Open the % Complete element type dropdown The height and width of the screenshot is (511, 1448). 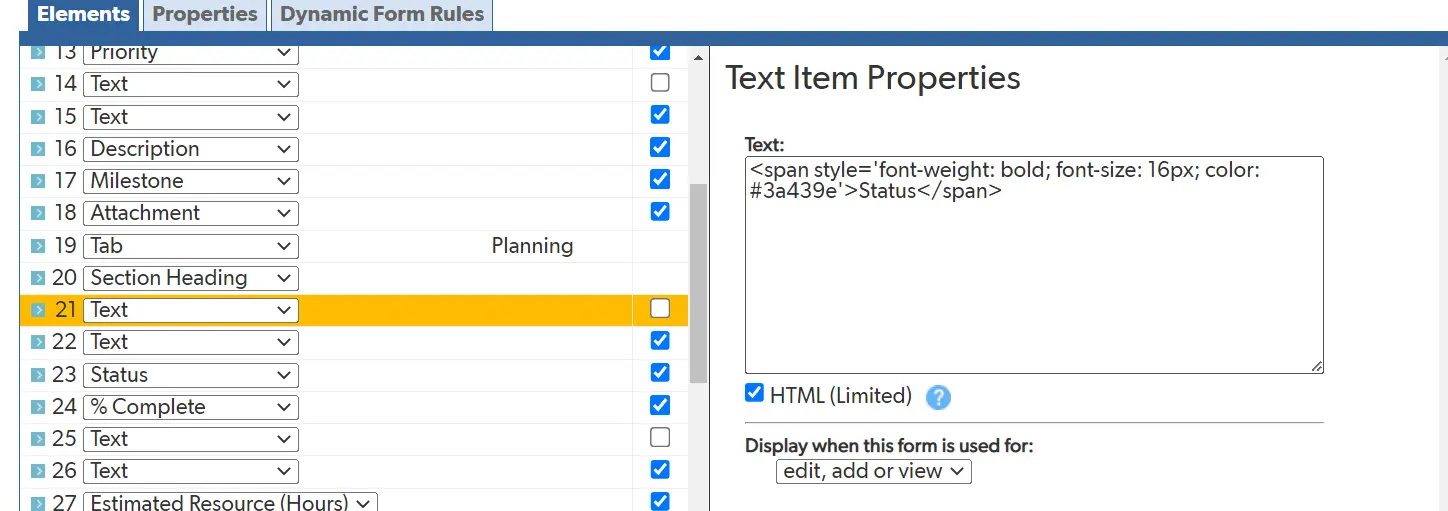[x=191, y=407]
